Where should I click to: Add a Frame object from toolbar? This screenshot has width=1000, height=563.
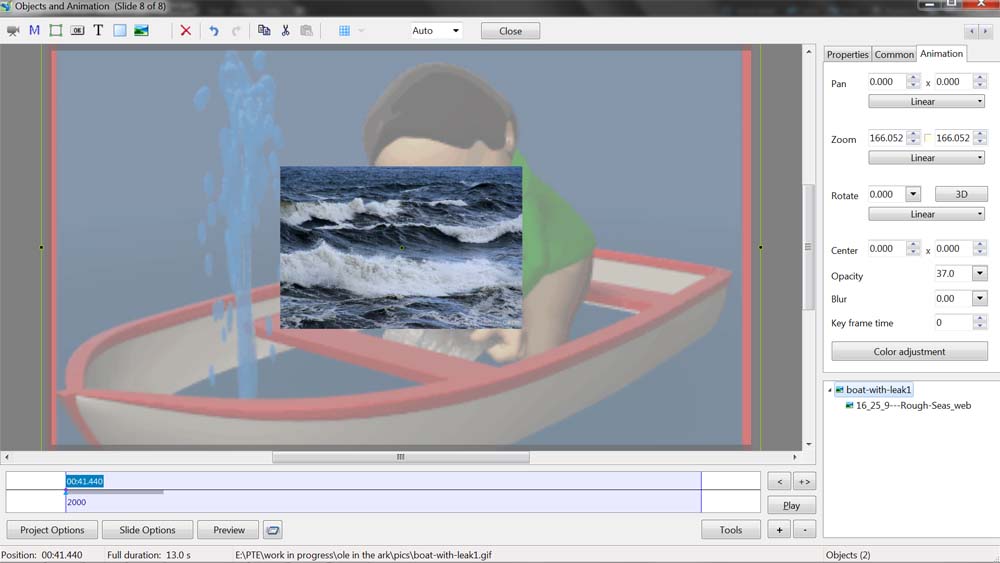55,31
